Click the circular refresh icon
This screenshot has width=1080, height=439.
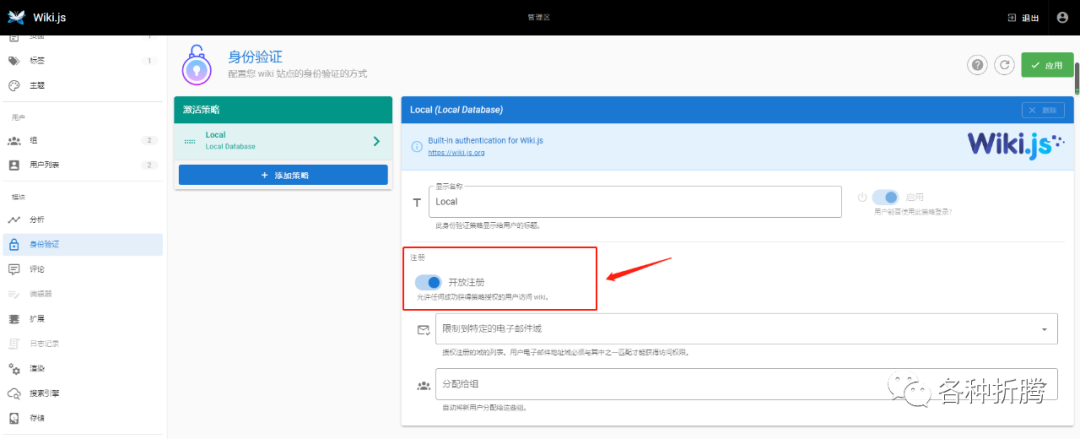(x=1005, y=65)
